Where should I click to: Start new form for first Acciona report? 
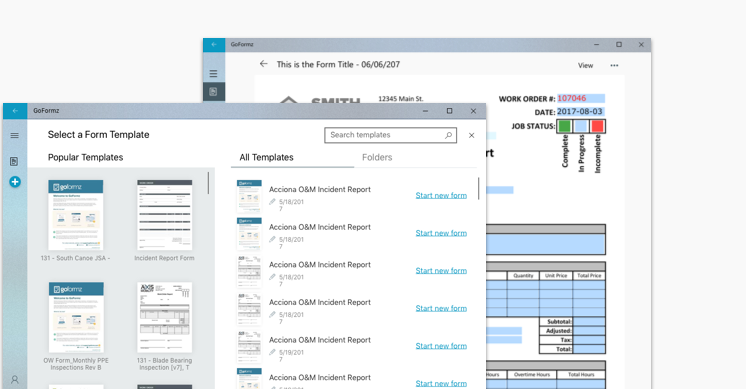[x=441, y=195]
